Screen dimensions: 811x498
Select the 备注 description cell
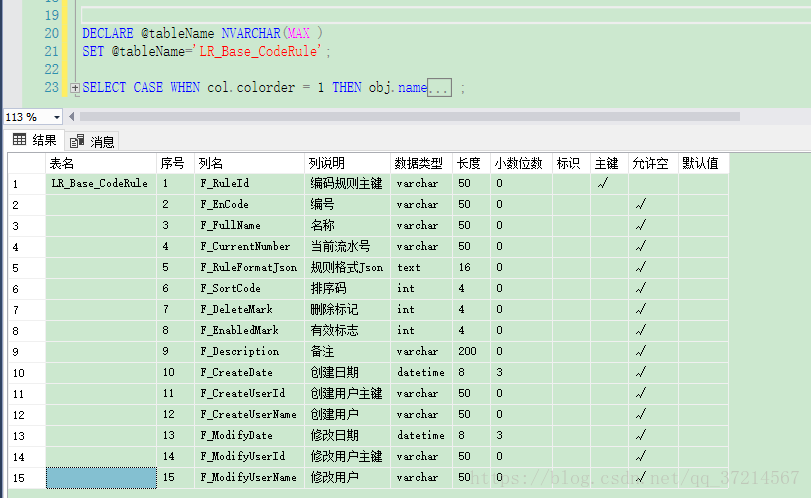click(348, 352)
